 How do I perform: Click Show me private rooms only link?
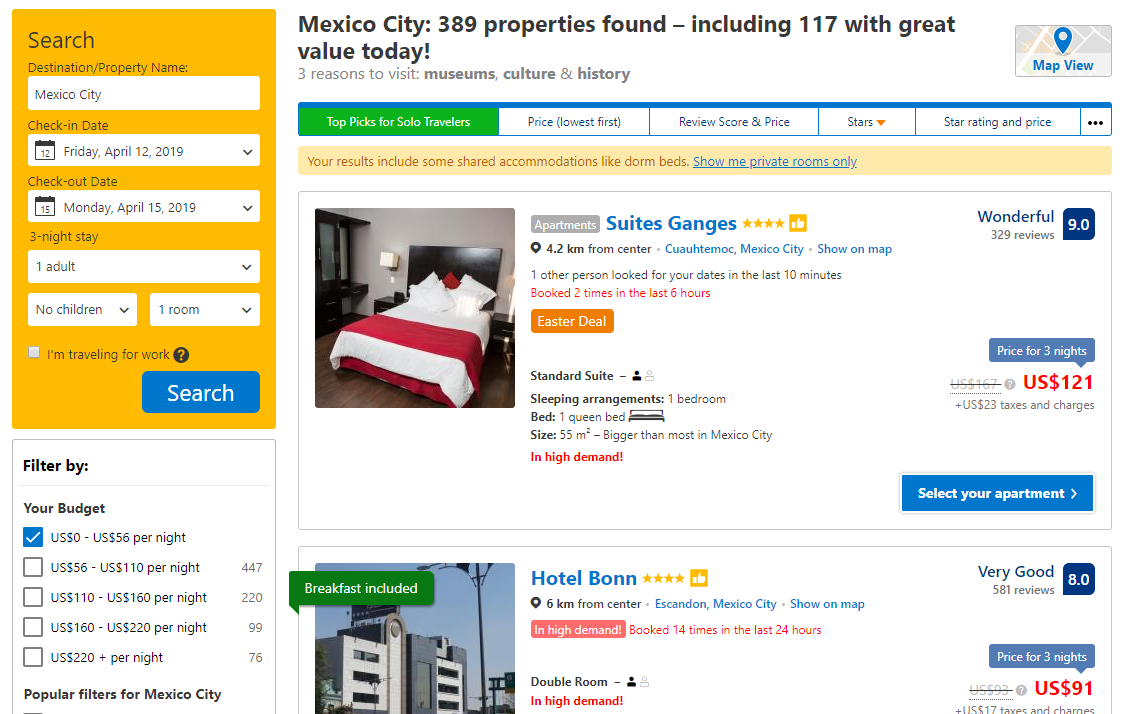click(x=775, y=161)
